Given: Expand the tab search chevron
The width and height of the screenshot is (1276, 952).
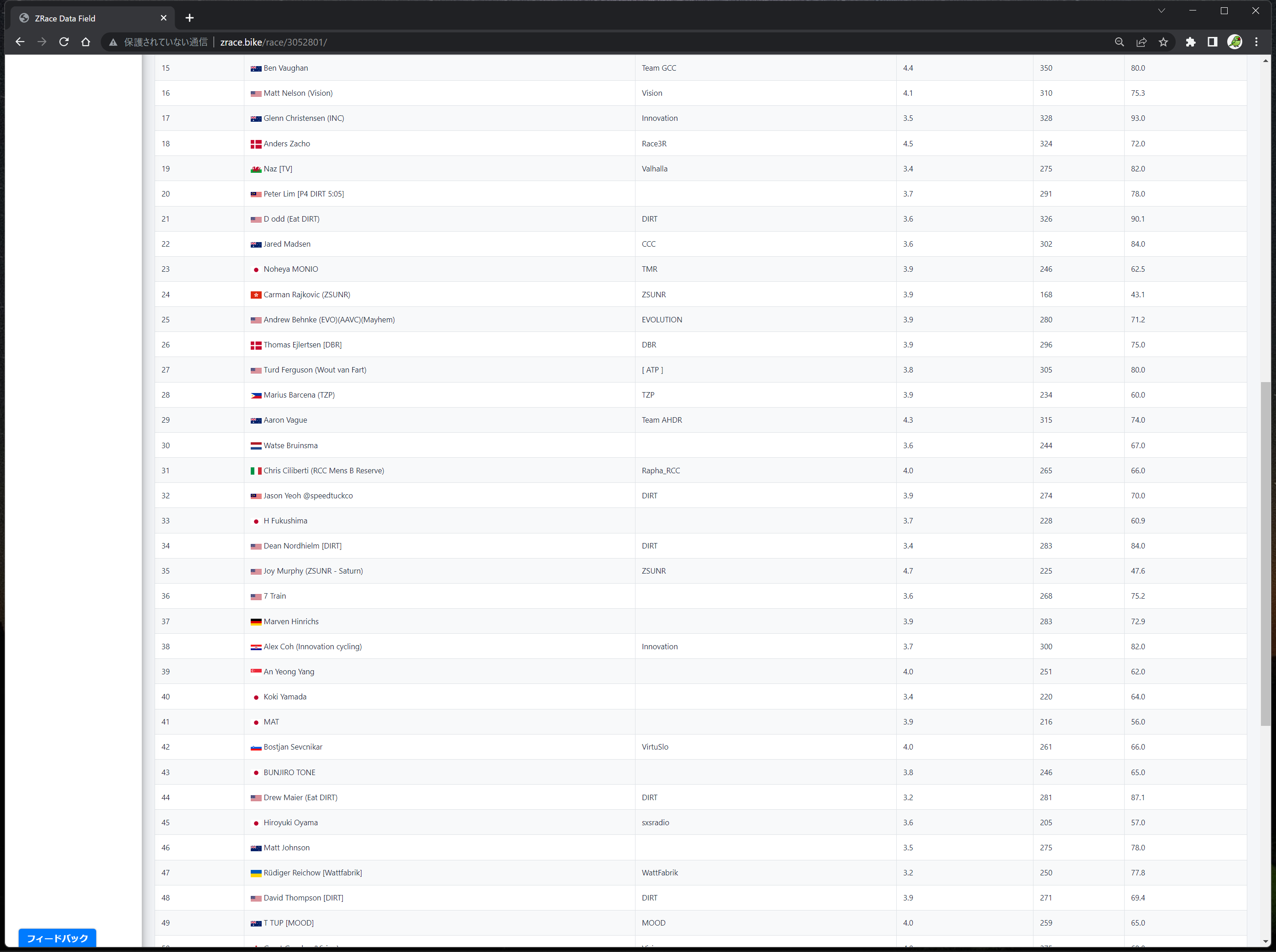Looking at the screenshot, I should point(1162,11).
